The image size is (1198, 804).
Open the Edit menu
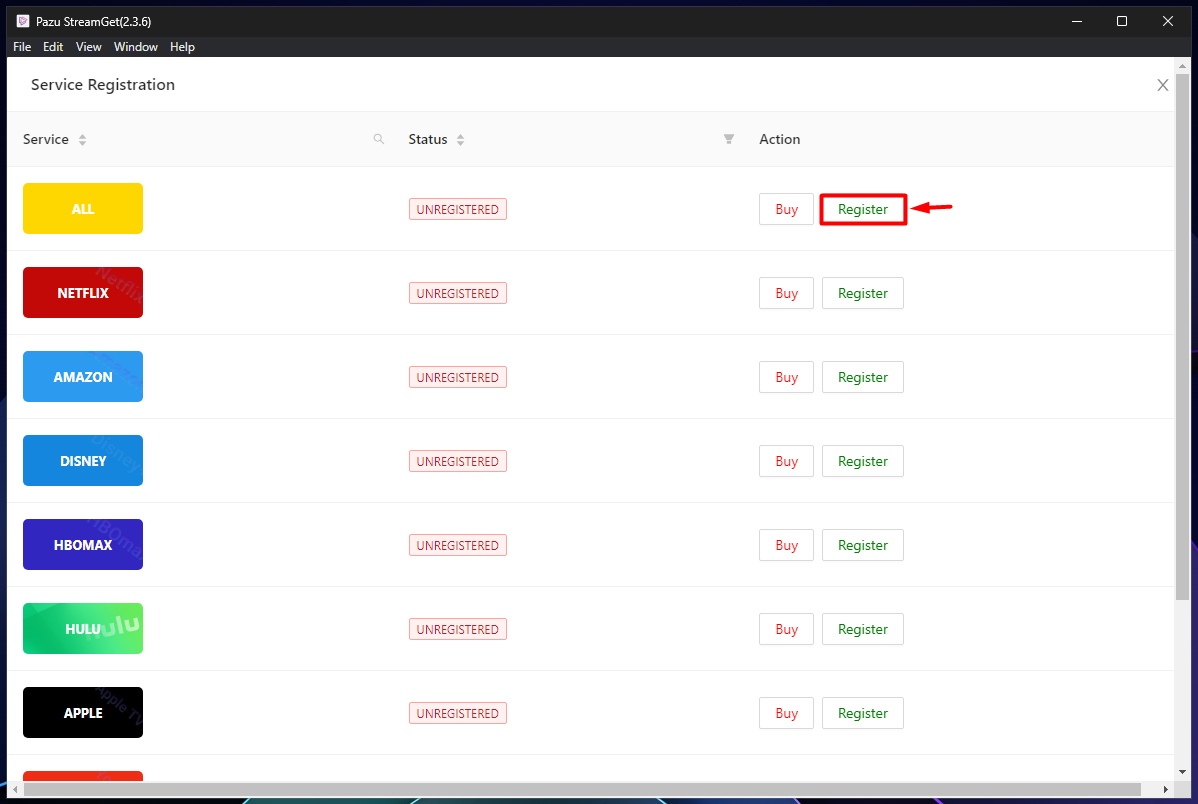(53, 47)
